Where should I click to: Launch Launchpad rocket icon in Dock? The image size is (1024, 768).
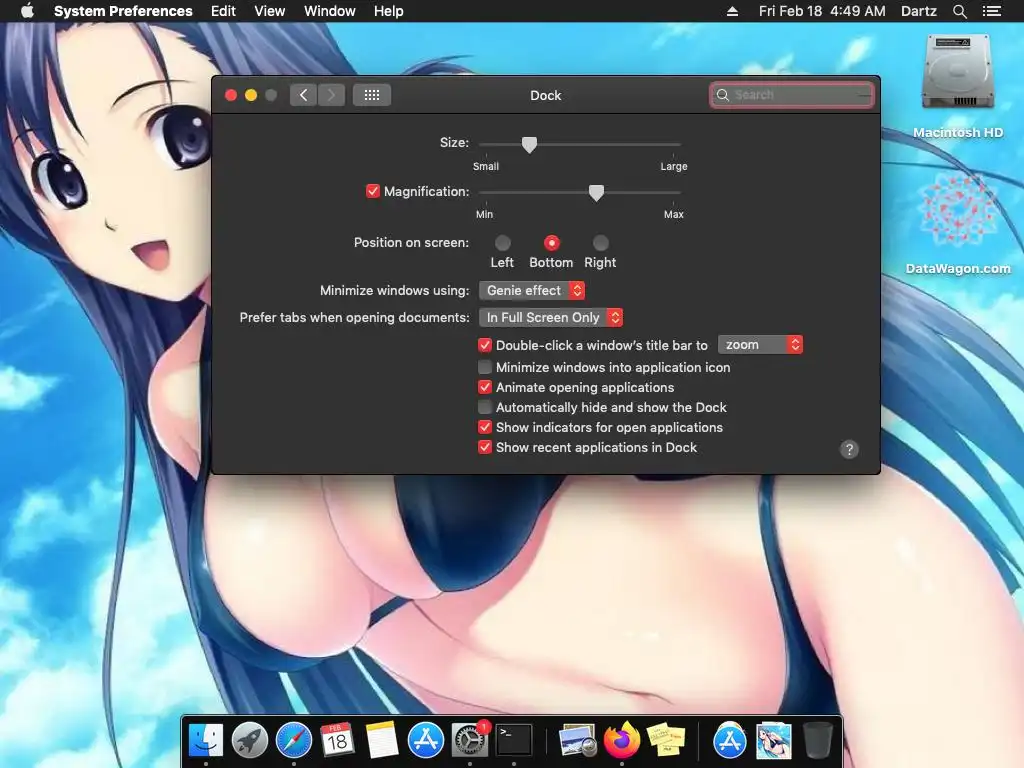point(249,741)
